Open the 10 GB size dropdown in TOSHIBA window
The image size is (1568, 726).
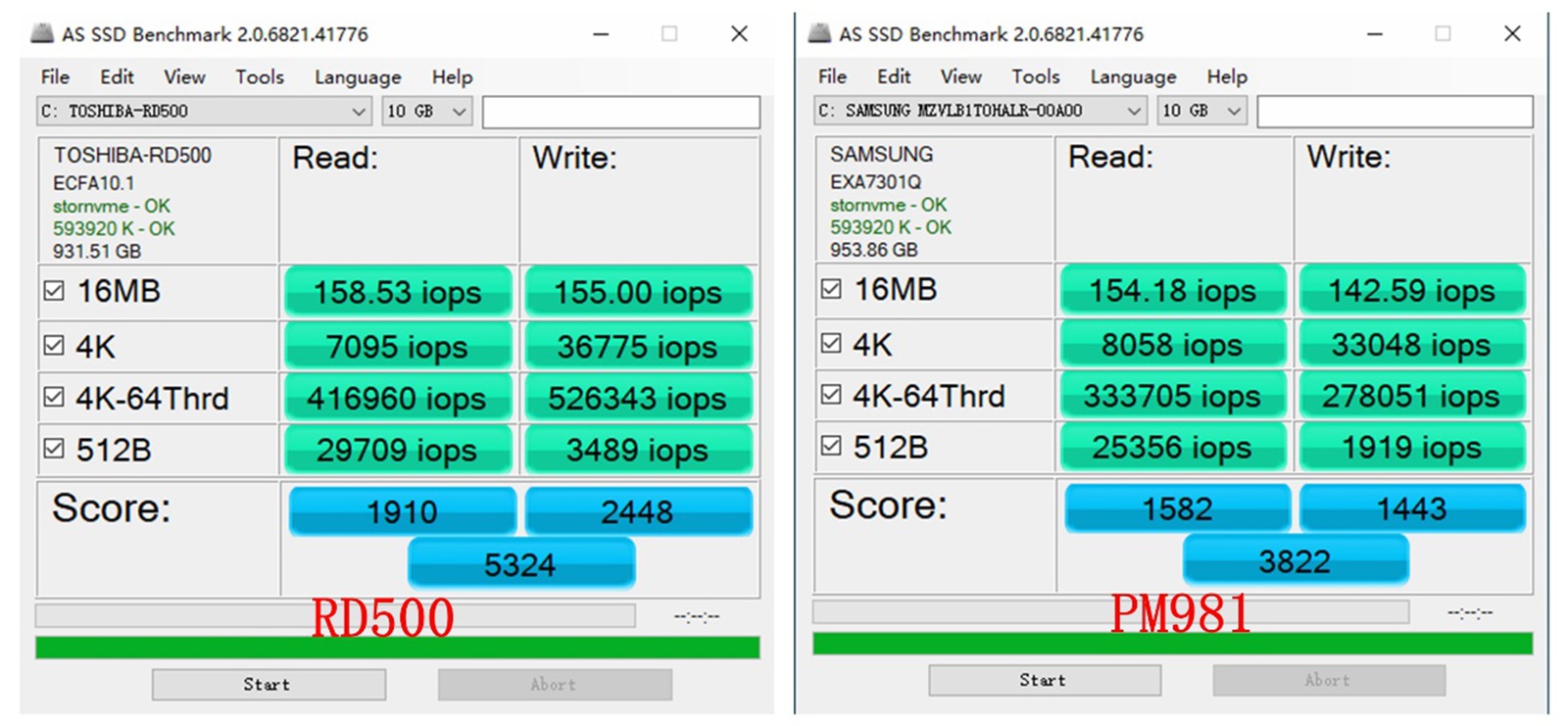pyautogui.click(x=459, y=112)
